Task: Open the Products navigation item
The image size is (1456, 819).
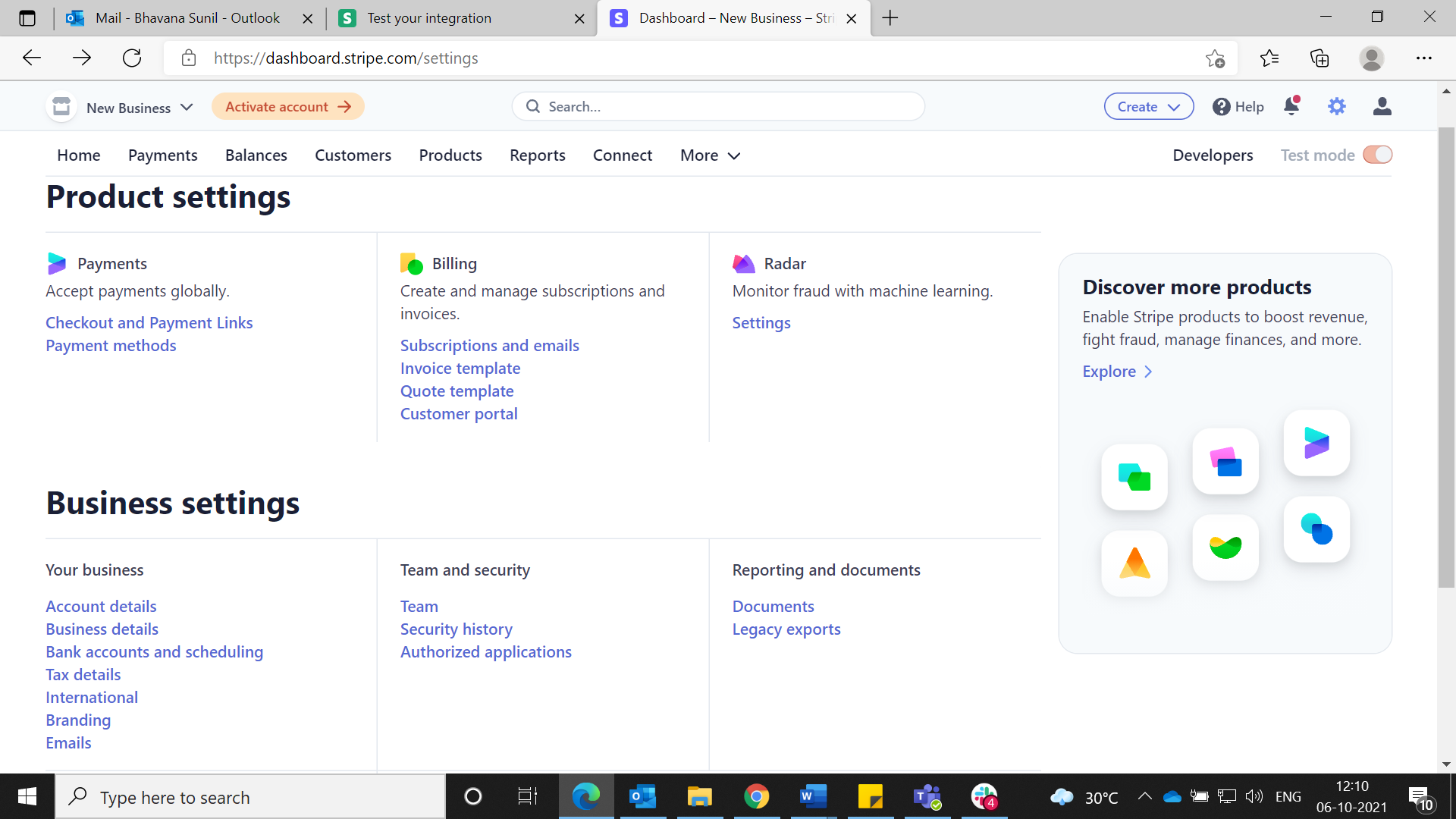Action: tap(450, 155)
